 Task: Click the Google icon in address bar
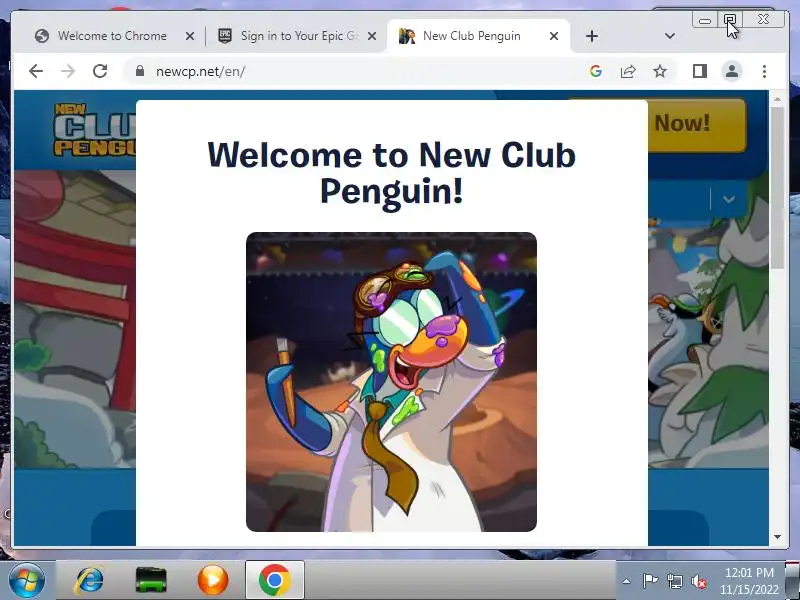(x=595, y=71)
